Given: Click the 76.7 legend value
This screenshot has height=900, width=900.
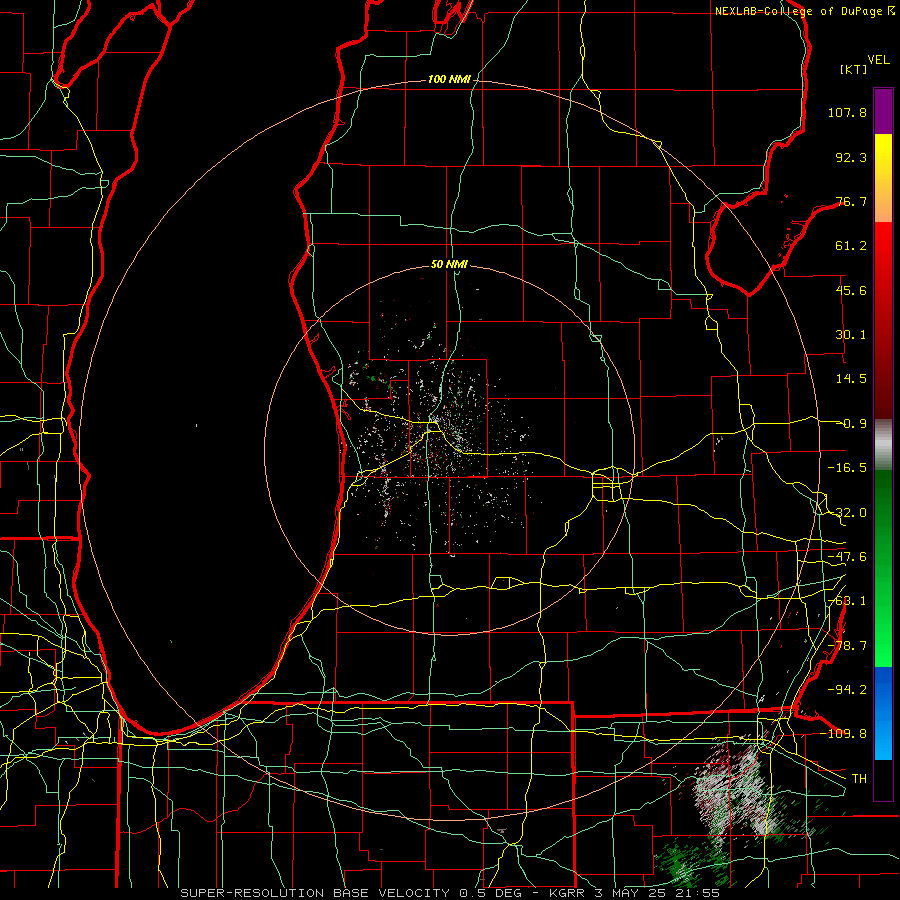Looking at the screenshot, I should 851,201.
